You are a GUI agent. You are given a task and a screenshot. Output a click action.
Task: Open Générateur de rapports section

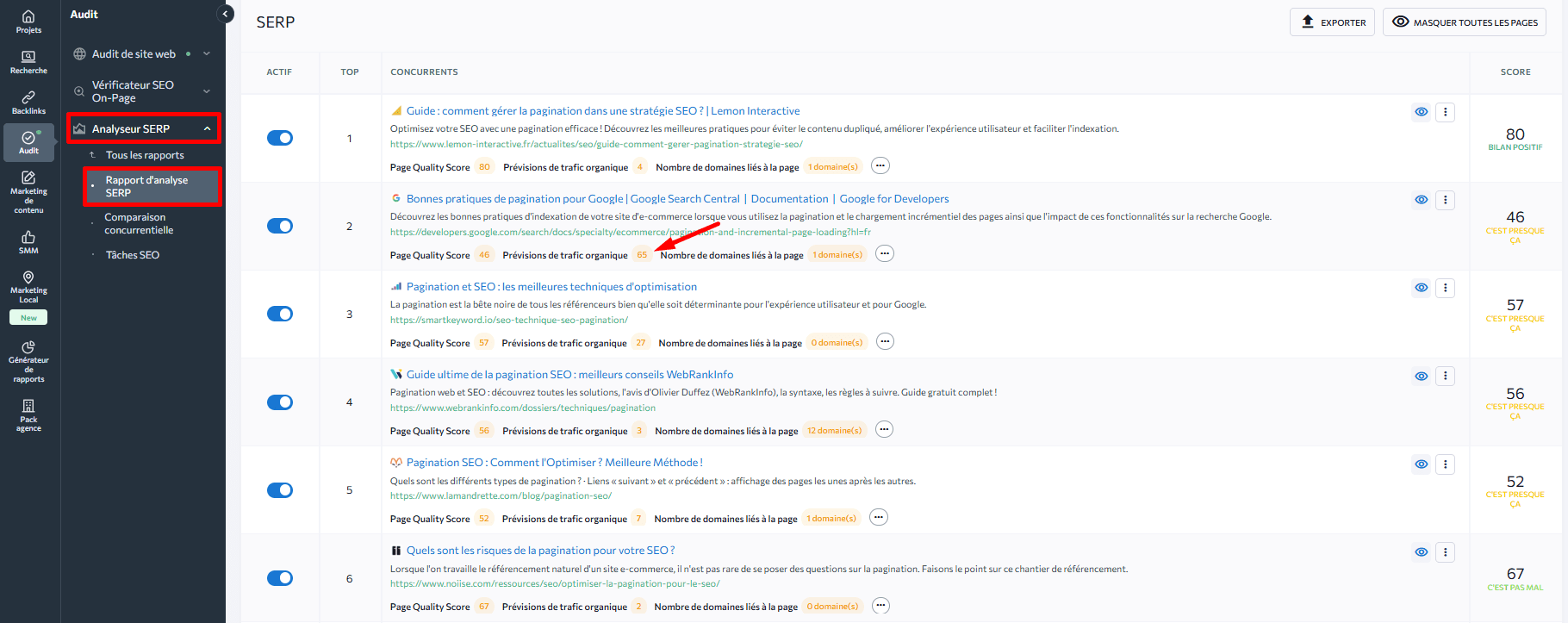pyautogui.click(x=28, y=362)
